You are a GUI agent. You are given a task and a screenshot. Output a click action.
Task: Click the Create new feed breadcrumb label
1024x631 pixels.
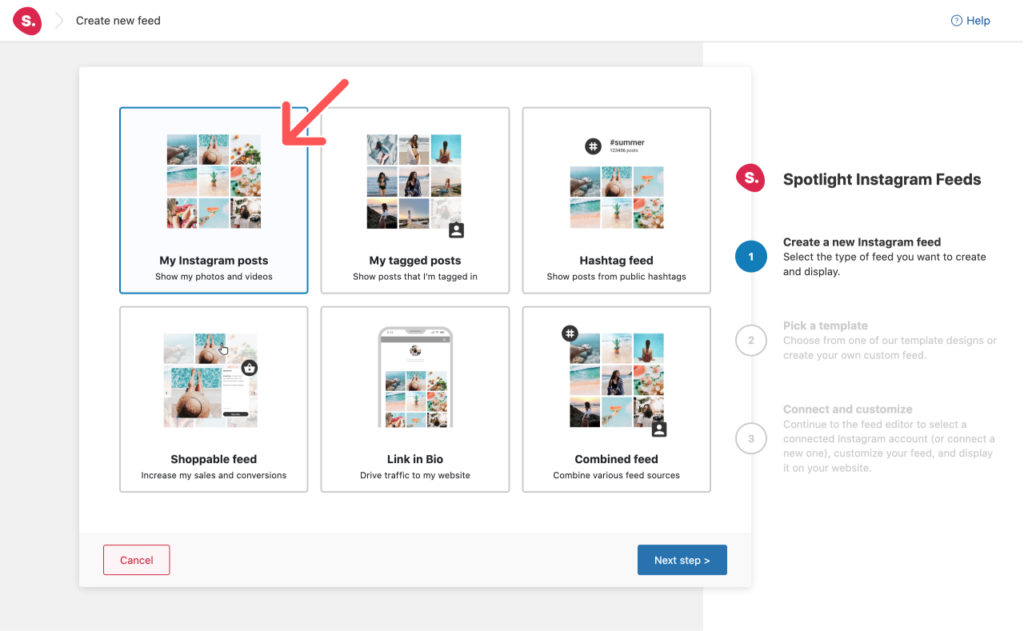click(117, 20)
